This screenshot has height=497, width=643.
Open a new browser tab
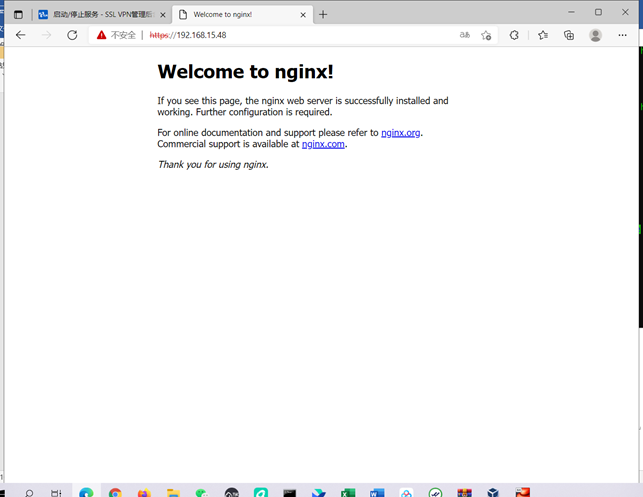[x=323, y=15]
